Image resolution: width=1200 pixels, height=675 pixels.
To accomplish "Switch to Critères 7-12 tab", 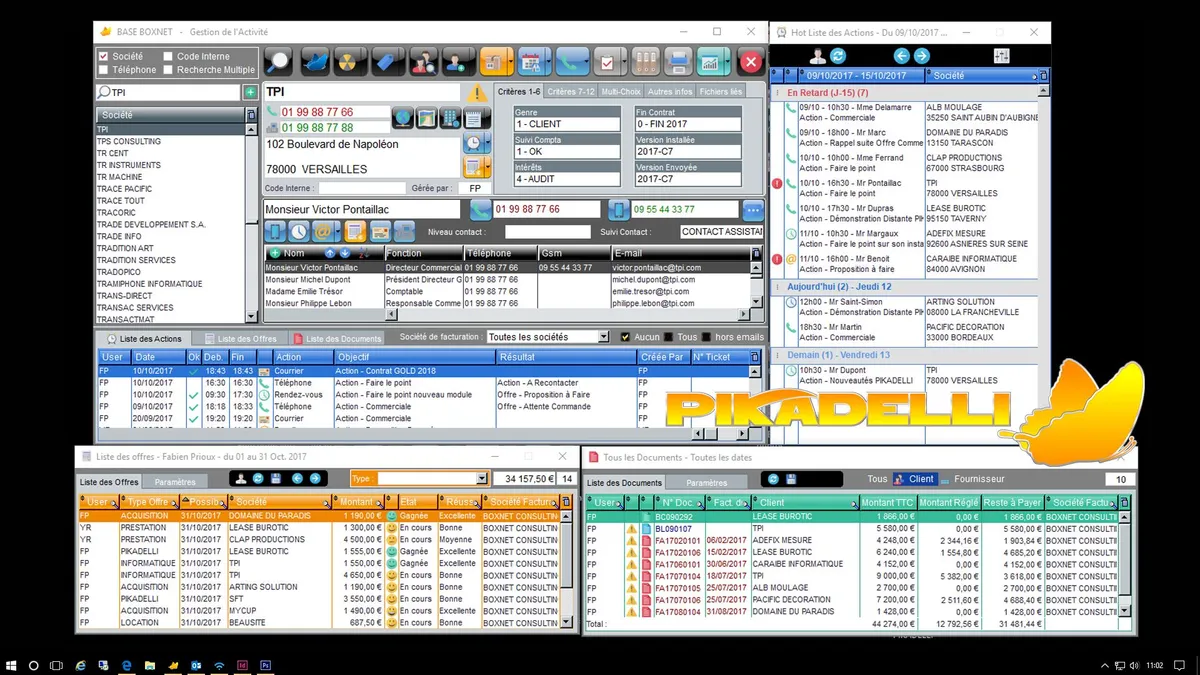I will coord(571,91).
